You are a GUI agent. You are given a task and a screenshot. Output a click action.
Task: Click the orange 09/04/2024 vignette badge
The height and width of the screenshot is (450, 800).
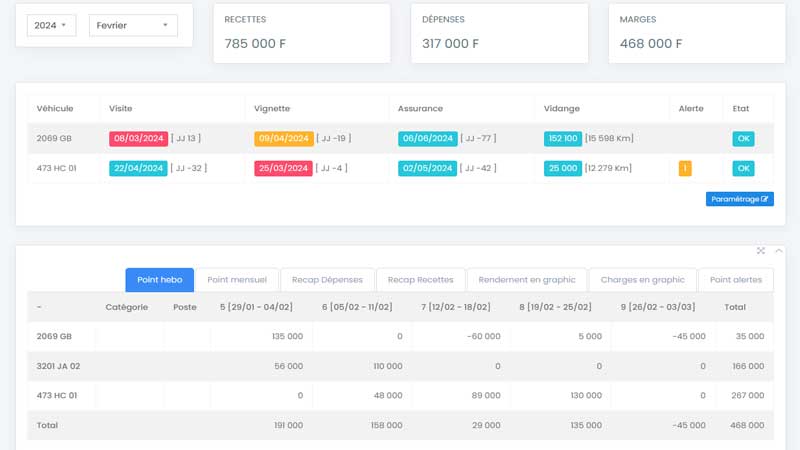tap(284, 139)
